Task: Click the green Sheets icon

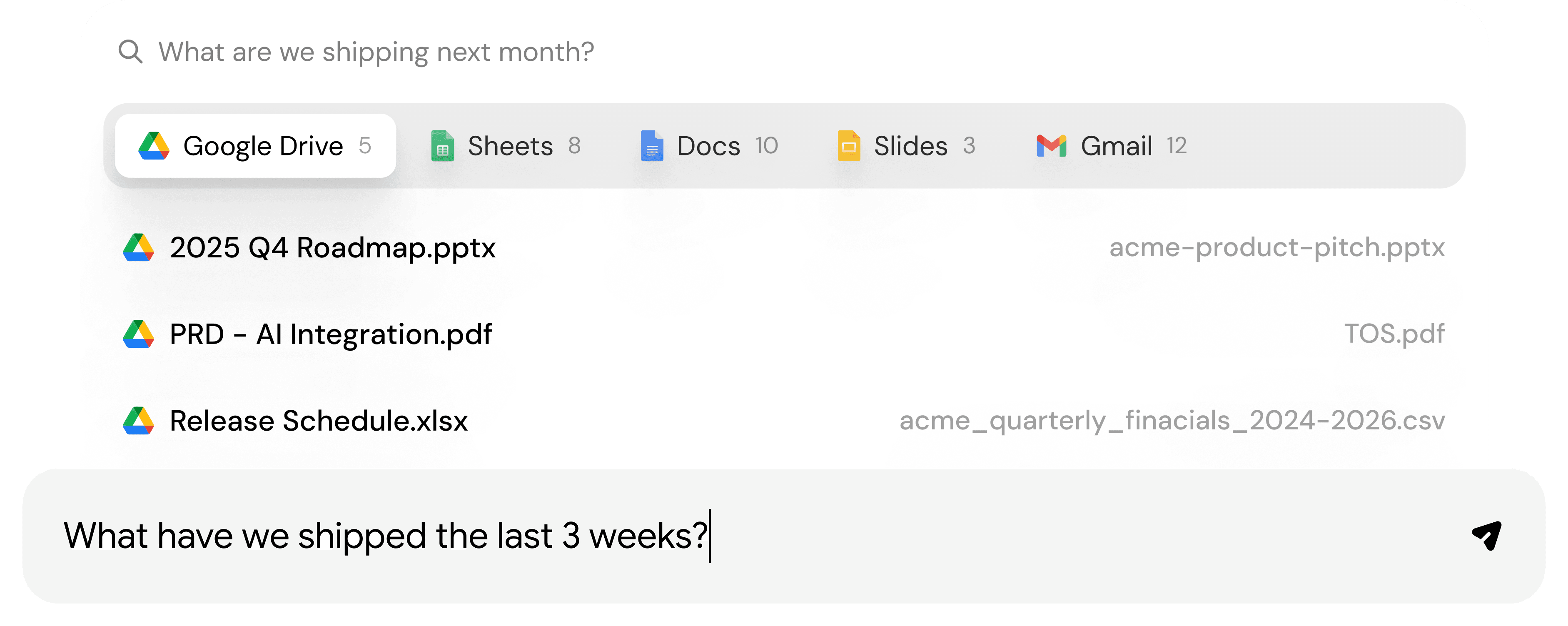Action: 443,146
